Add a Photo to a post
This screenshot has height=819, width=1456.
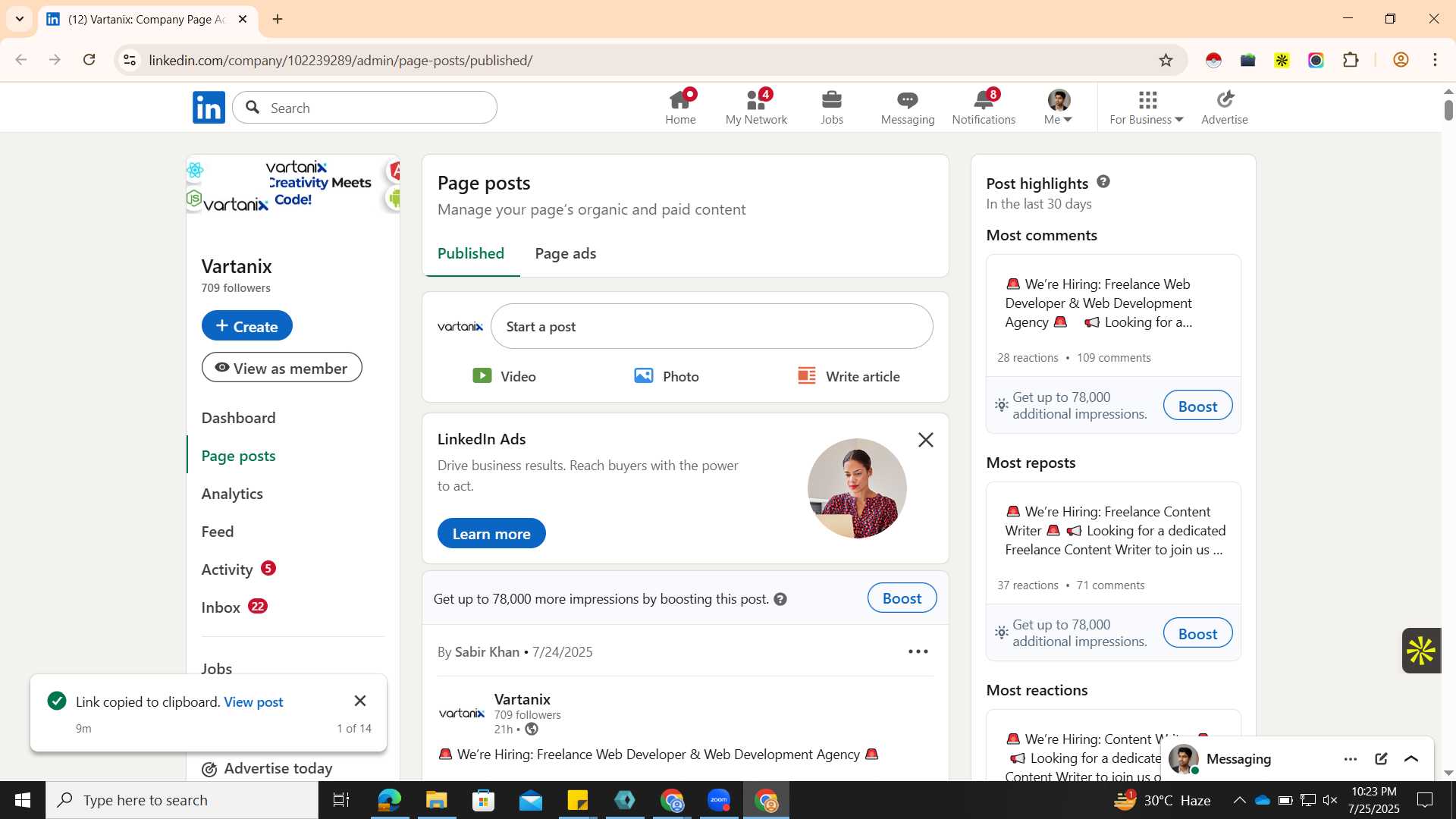point(667,376)
